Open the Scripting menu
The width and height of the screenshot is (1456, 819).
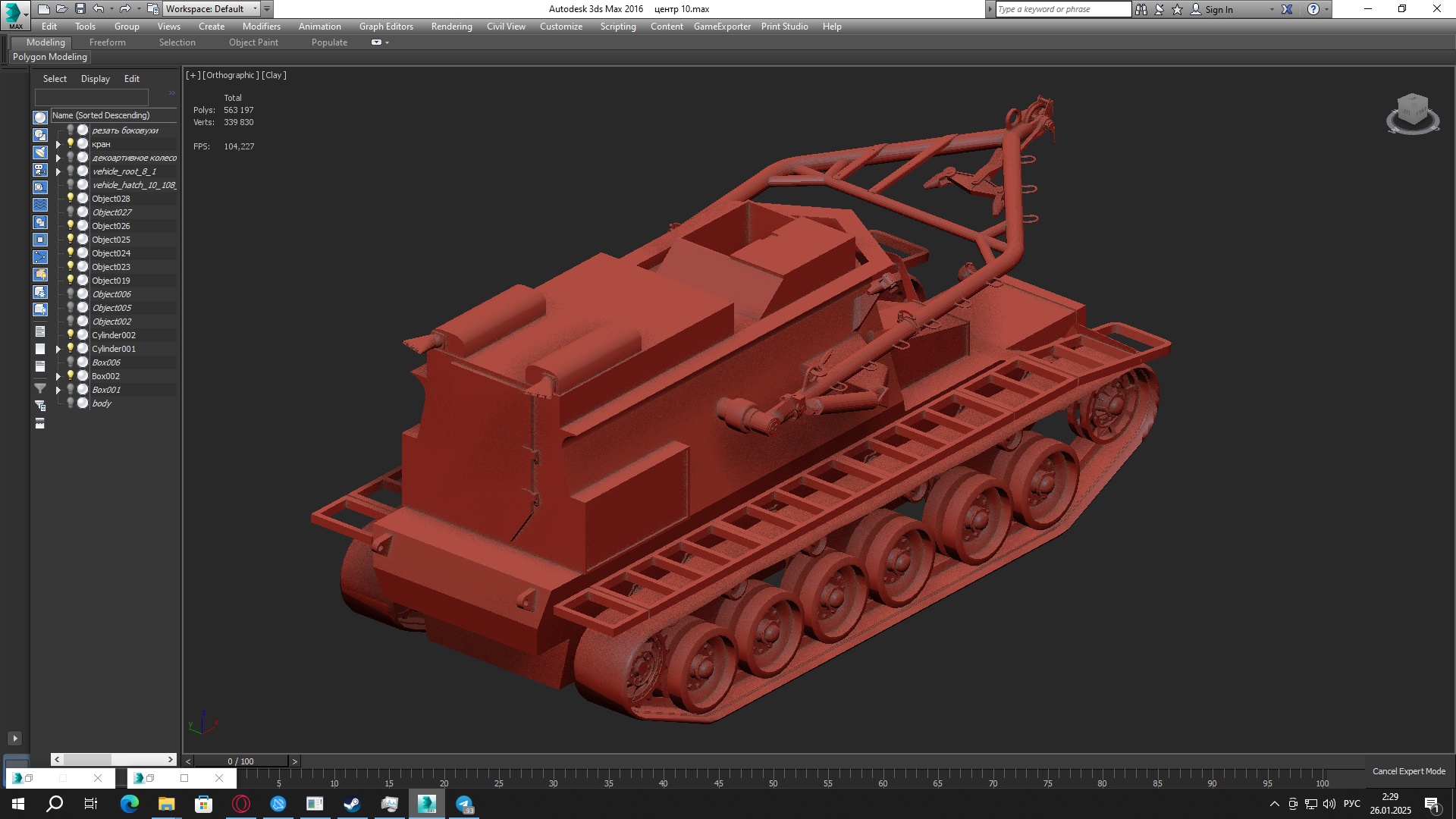pos(618,27)
